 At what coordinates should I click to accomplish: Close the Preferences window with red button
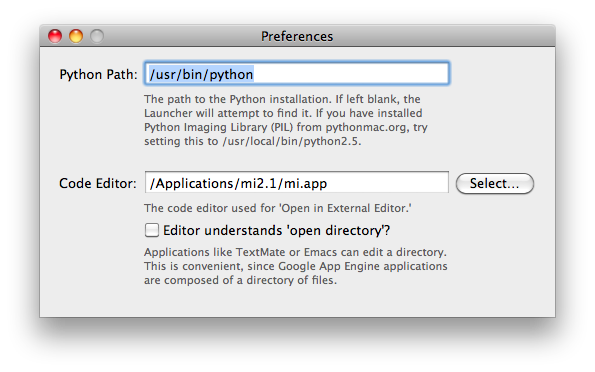(x=55, y=36)
